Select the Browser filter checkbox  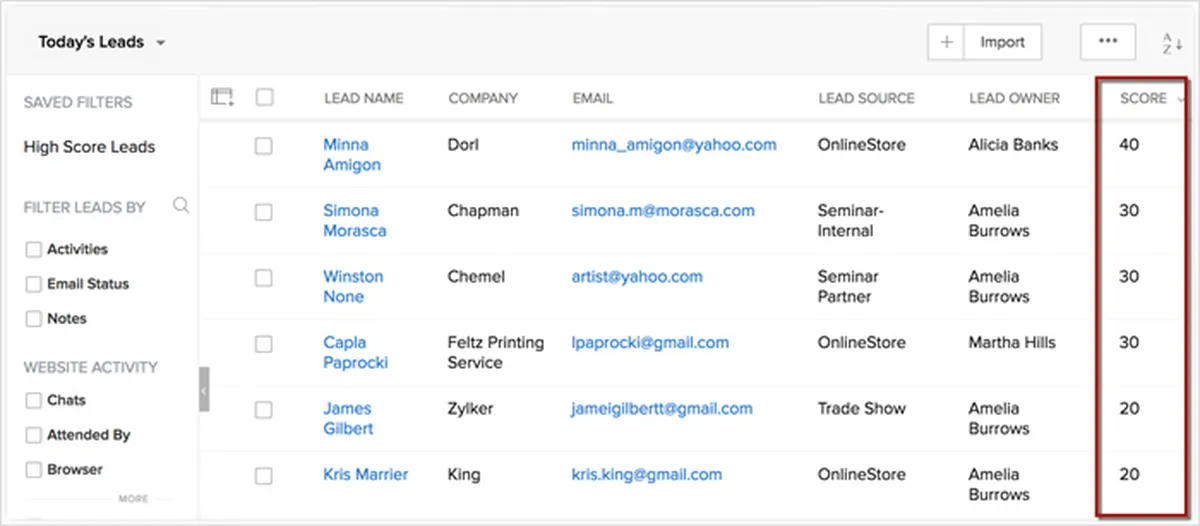34,469
